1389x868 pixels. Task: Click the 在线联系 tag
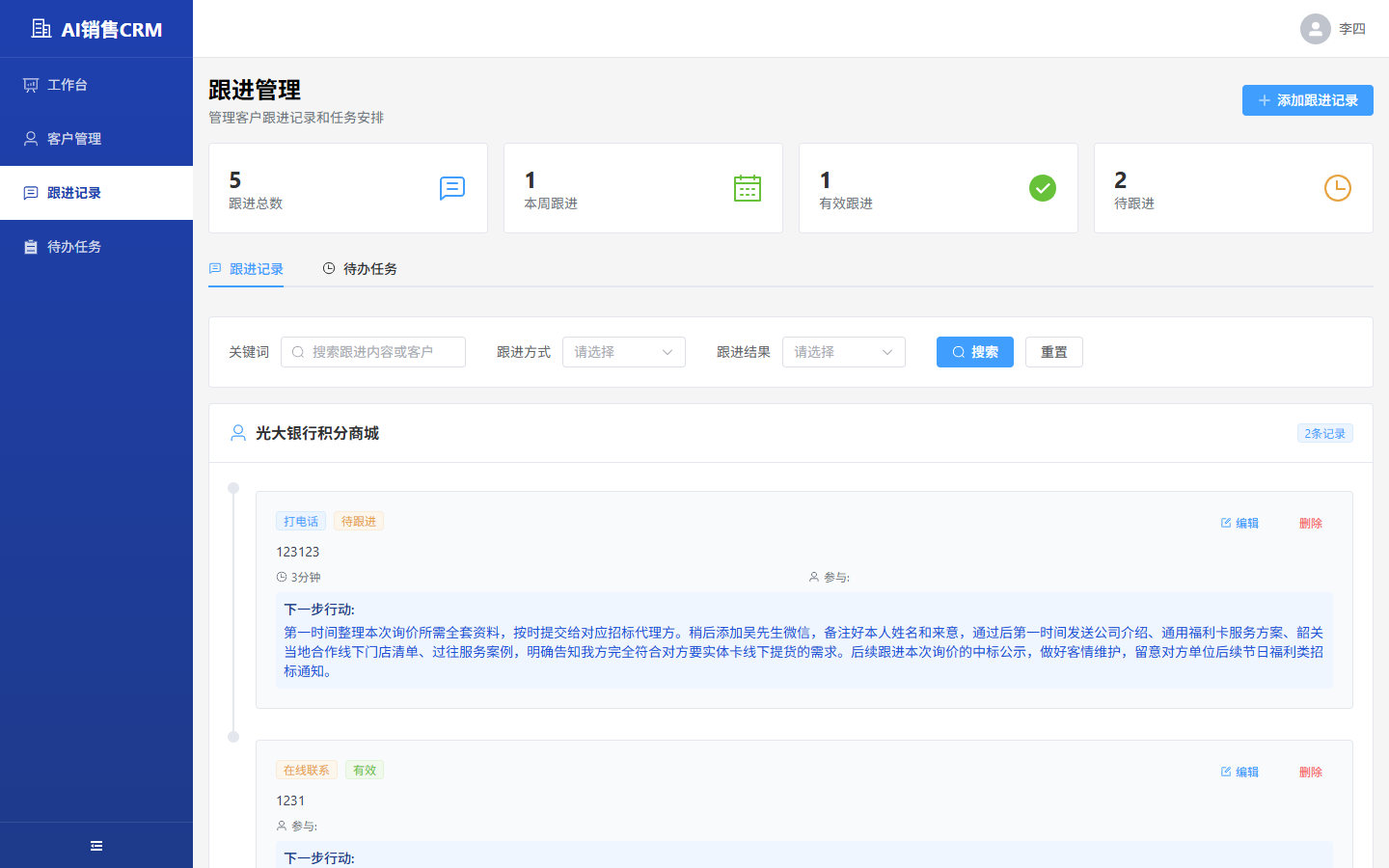(307, 770)
